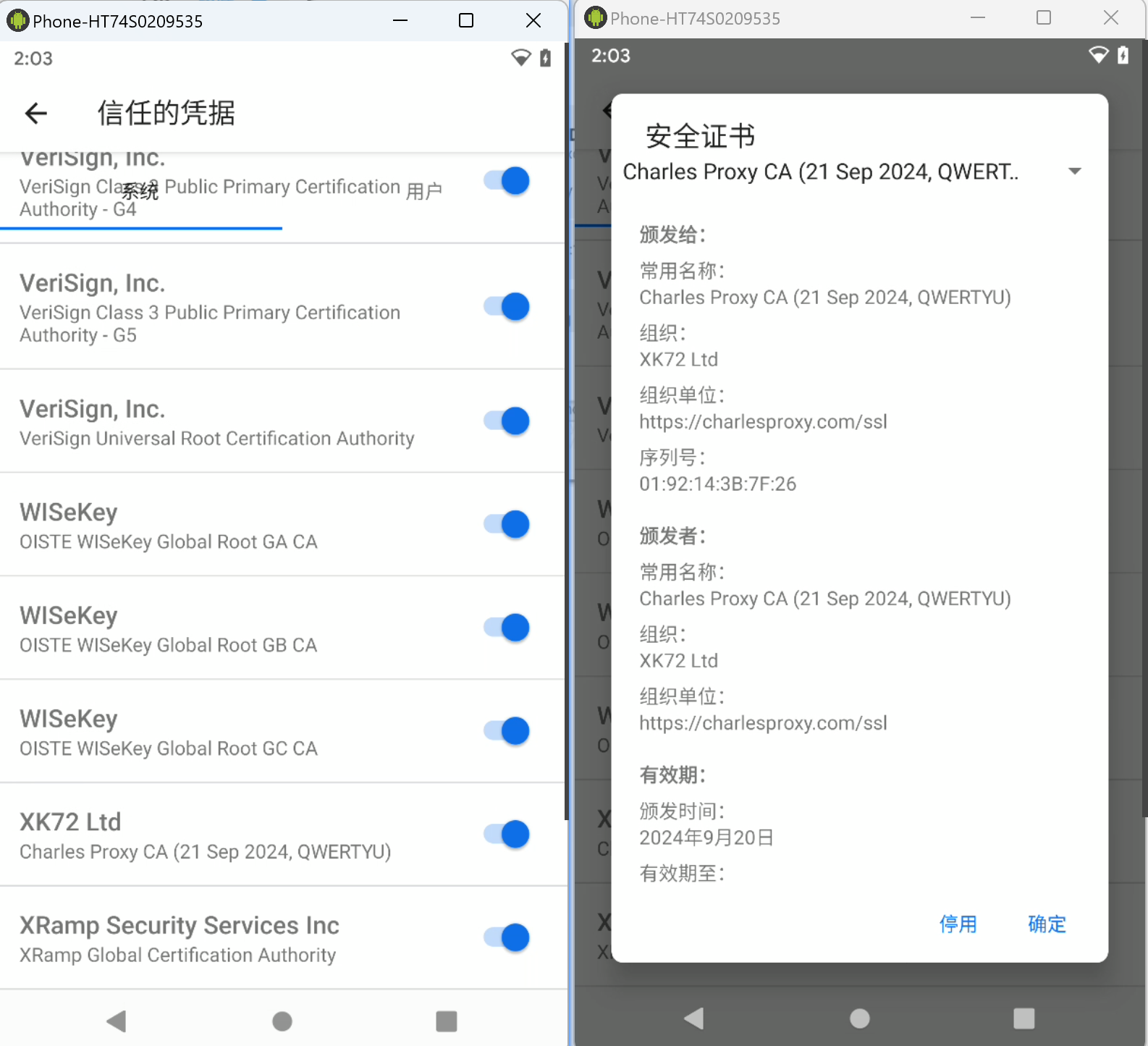Turn off the WISeKey Global Root GB CA switch
Screen dimensions: 1148x1046
click(x=507, y=628)
